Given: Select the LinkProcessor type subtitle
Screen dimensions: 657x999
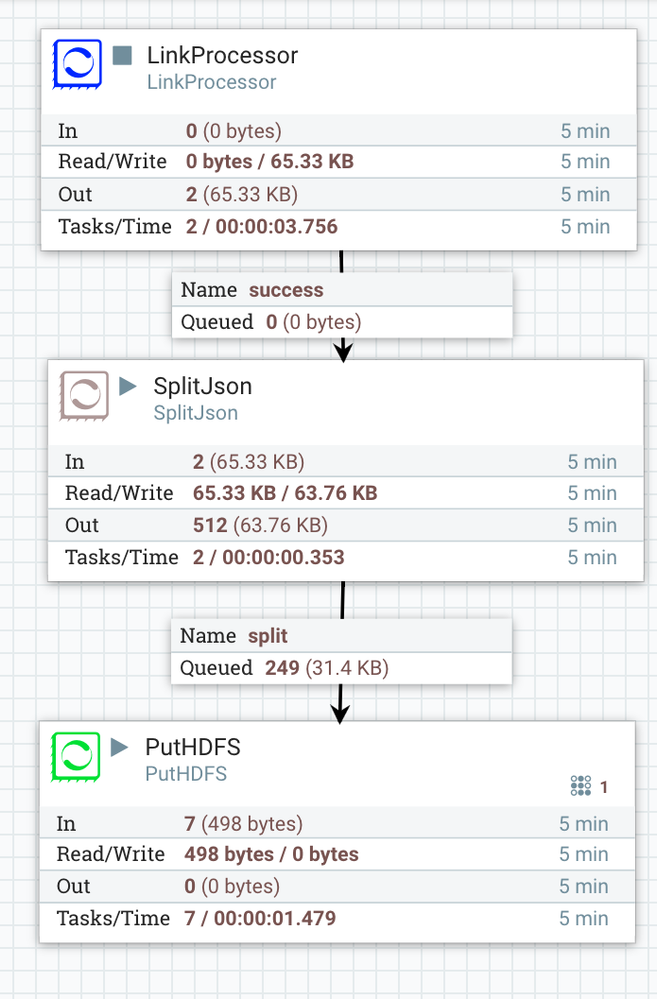Looking at the screenshot, I should click(x=212, y=82).
